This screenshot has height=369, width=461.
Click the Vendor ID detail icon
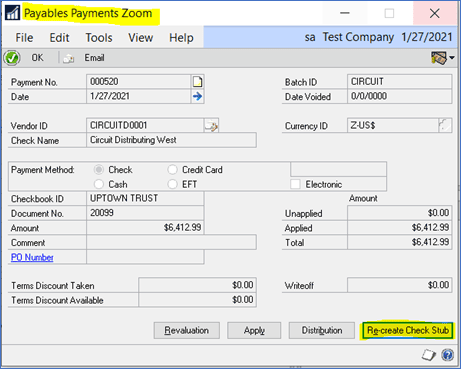click(x=211, y=126)
